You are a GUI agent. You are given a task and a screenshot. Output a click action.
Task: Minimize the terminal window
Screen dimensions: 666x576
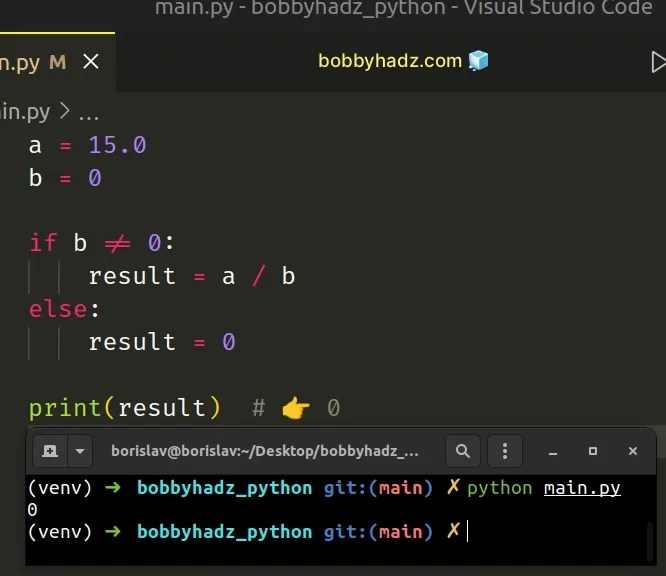(553, 452)
